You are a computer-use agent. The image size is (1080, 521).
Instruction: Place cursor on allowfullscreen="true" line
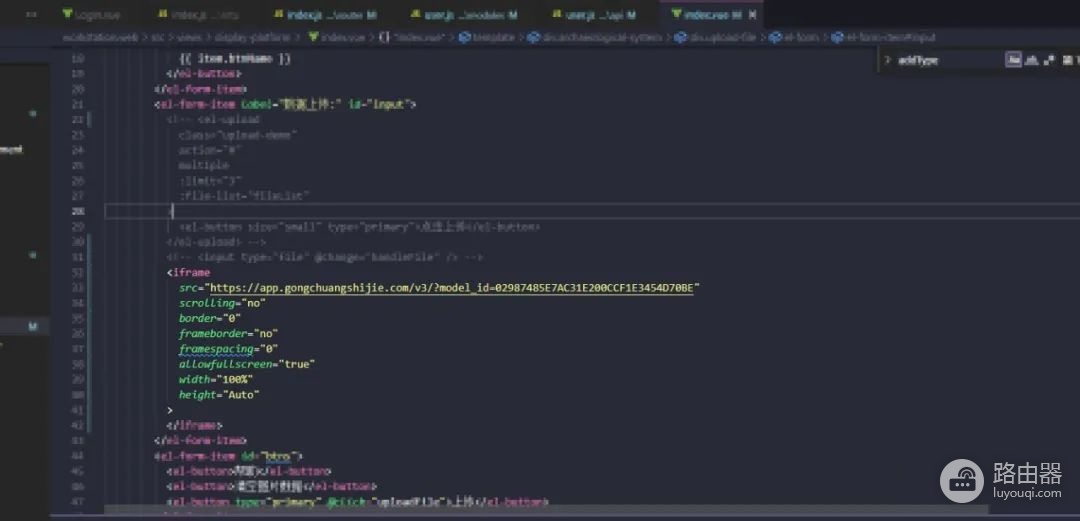pos(246,365)
